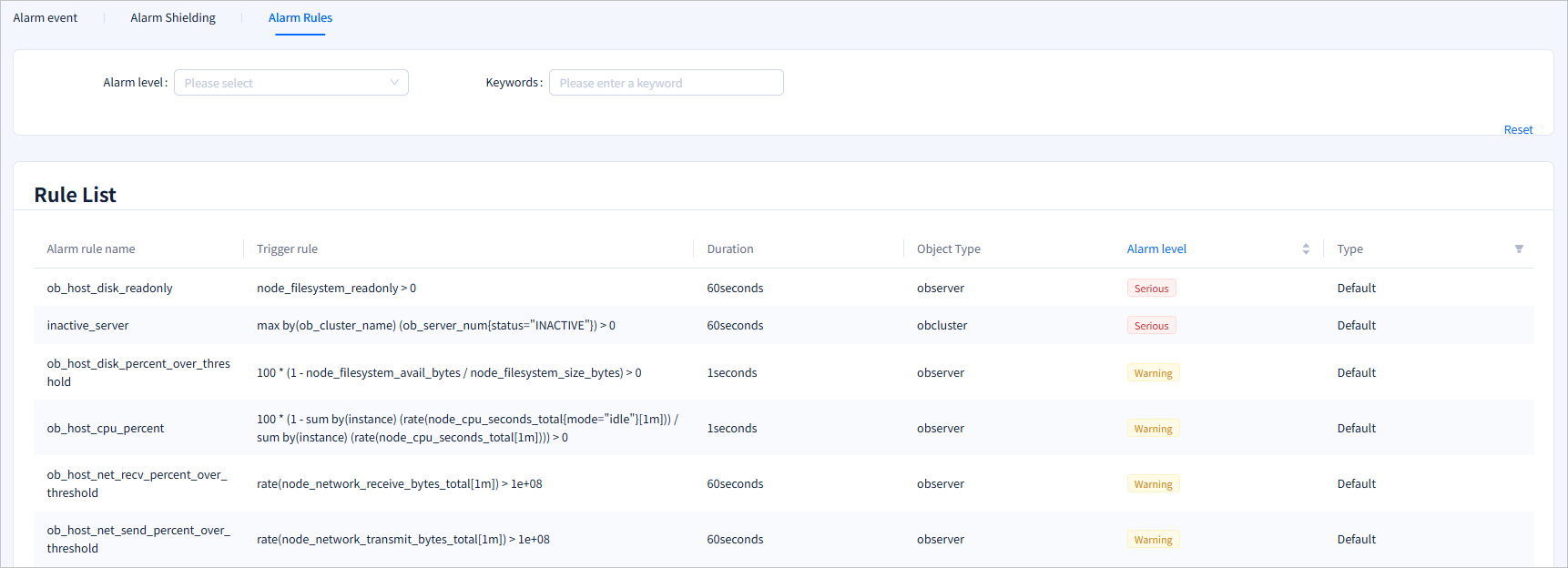Click Warning tag on ob_host_disk_percent_over_threshold row

(x=1153, y=373)
